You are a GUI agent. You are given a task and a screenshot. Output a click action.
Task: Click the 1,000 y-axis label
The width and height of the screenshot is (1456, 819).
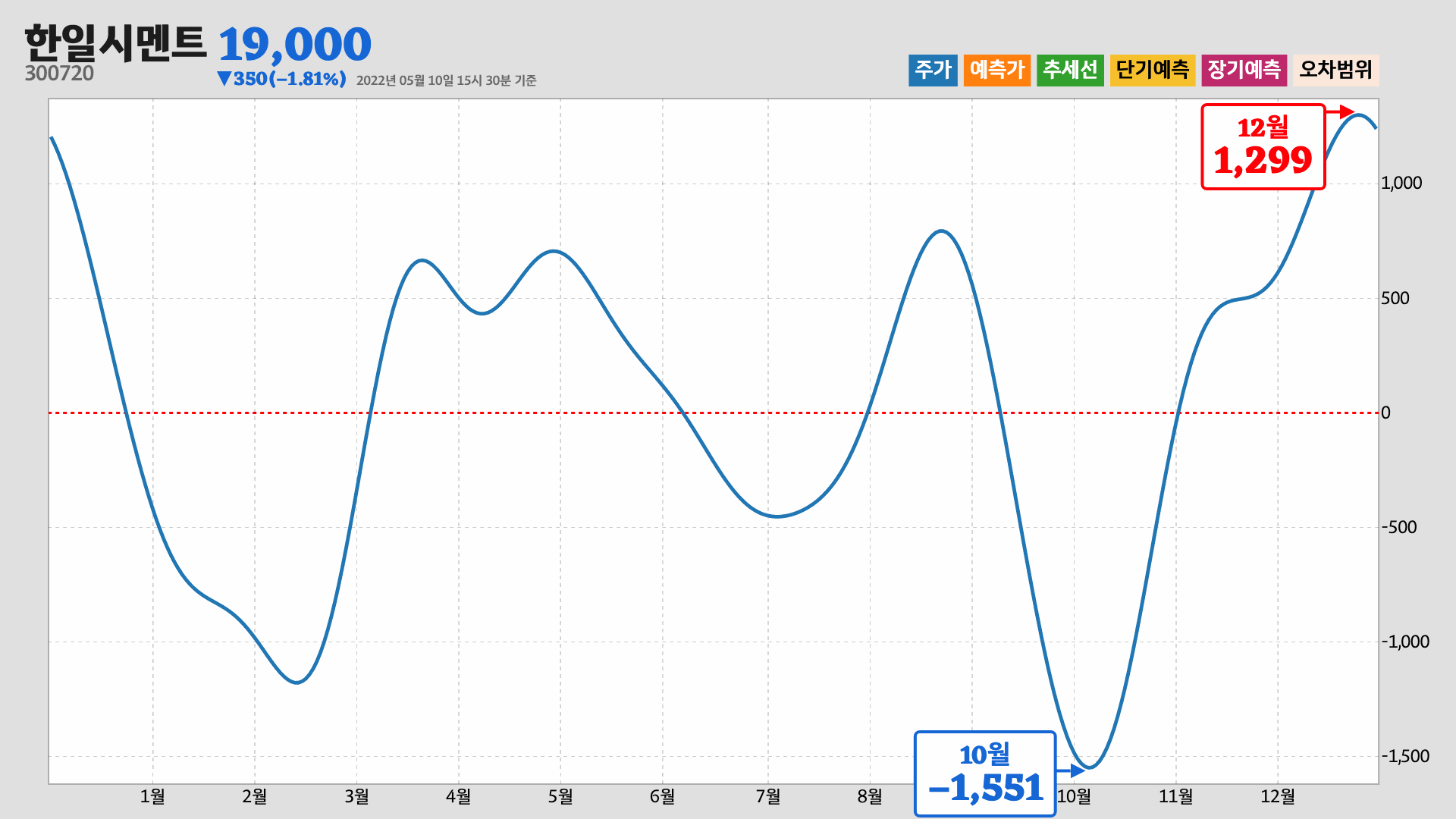pyautogui.click(x=1401, y=183)
